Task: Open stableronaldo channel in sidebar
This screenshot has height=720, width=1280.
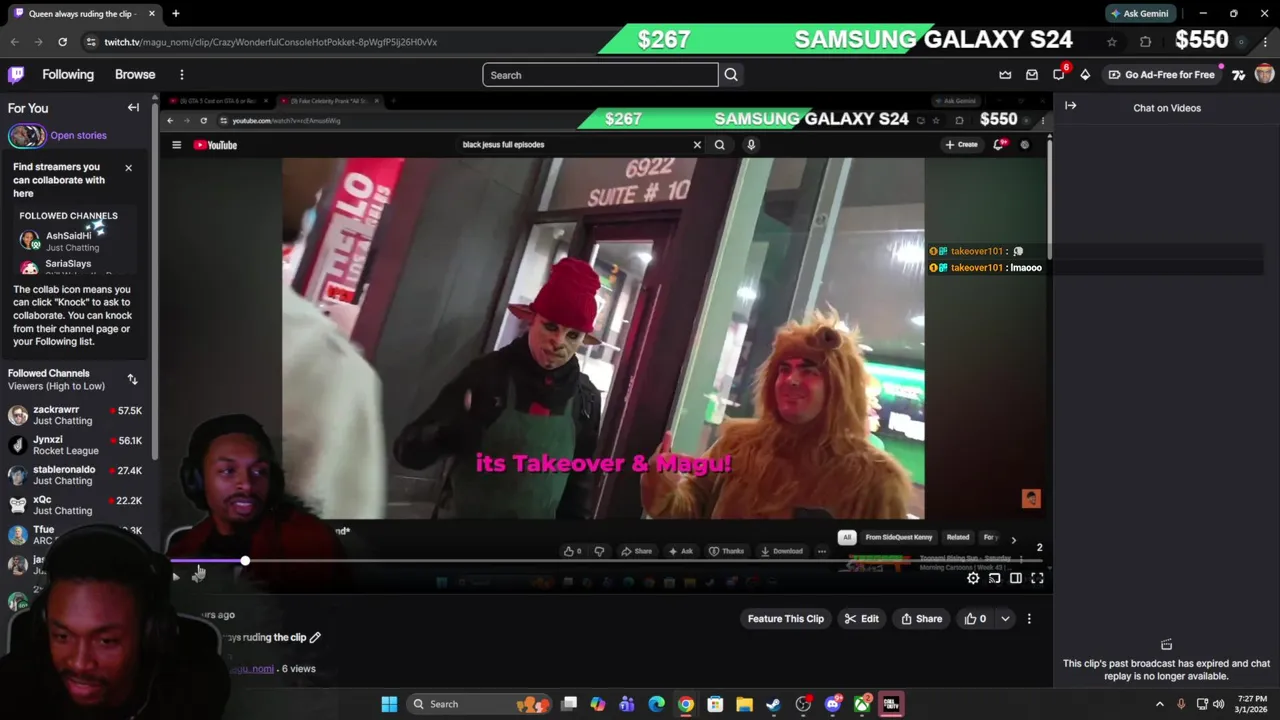Action: point(76,475)
